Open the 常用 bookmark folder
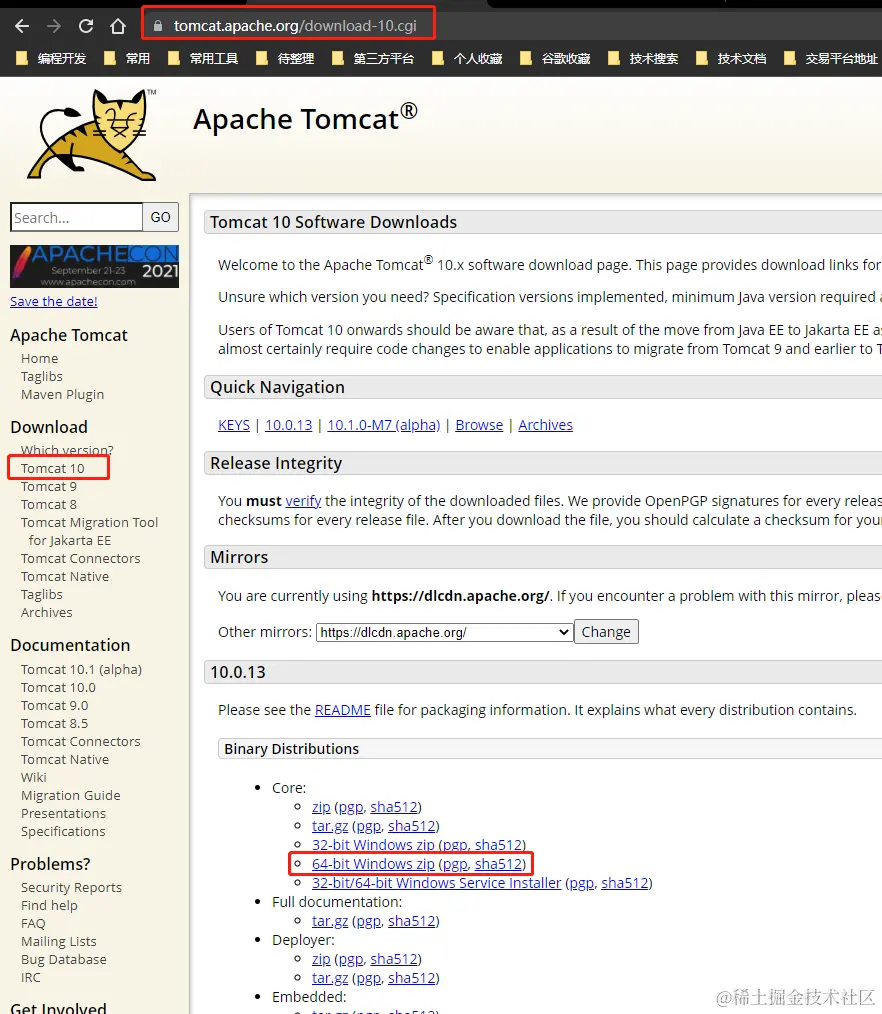The height and width of the screenshot is (1014, 882). click(x=127, y=59)
